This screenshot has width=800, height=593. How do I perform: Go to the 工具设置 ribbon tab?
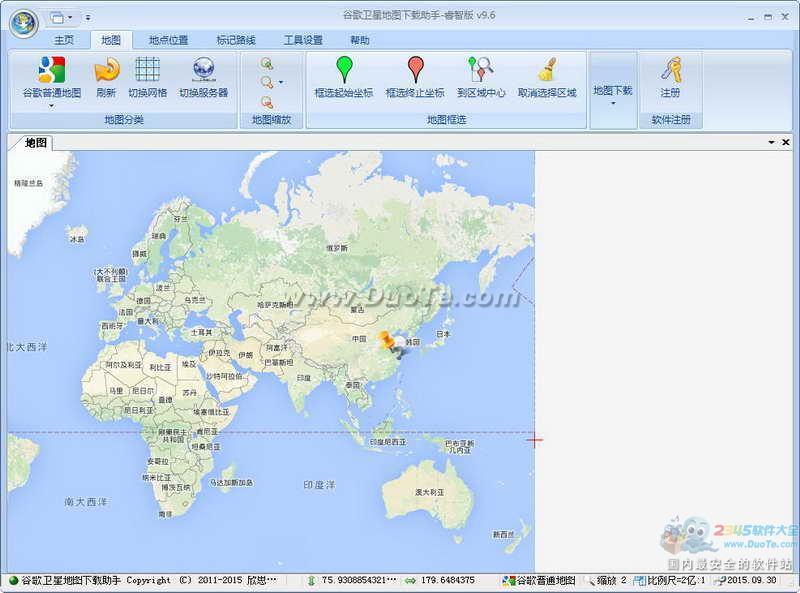(x=303, y=40)
